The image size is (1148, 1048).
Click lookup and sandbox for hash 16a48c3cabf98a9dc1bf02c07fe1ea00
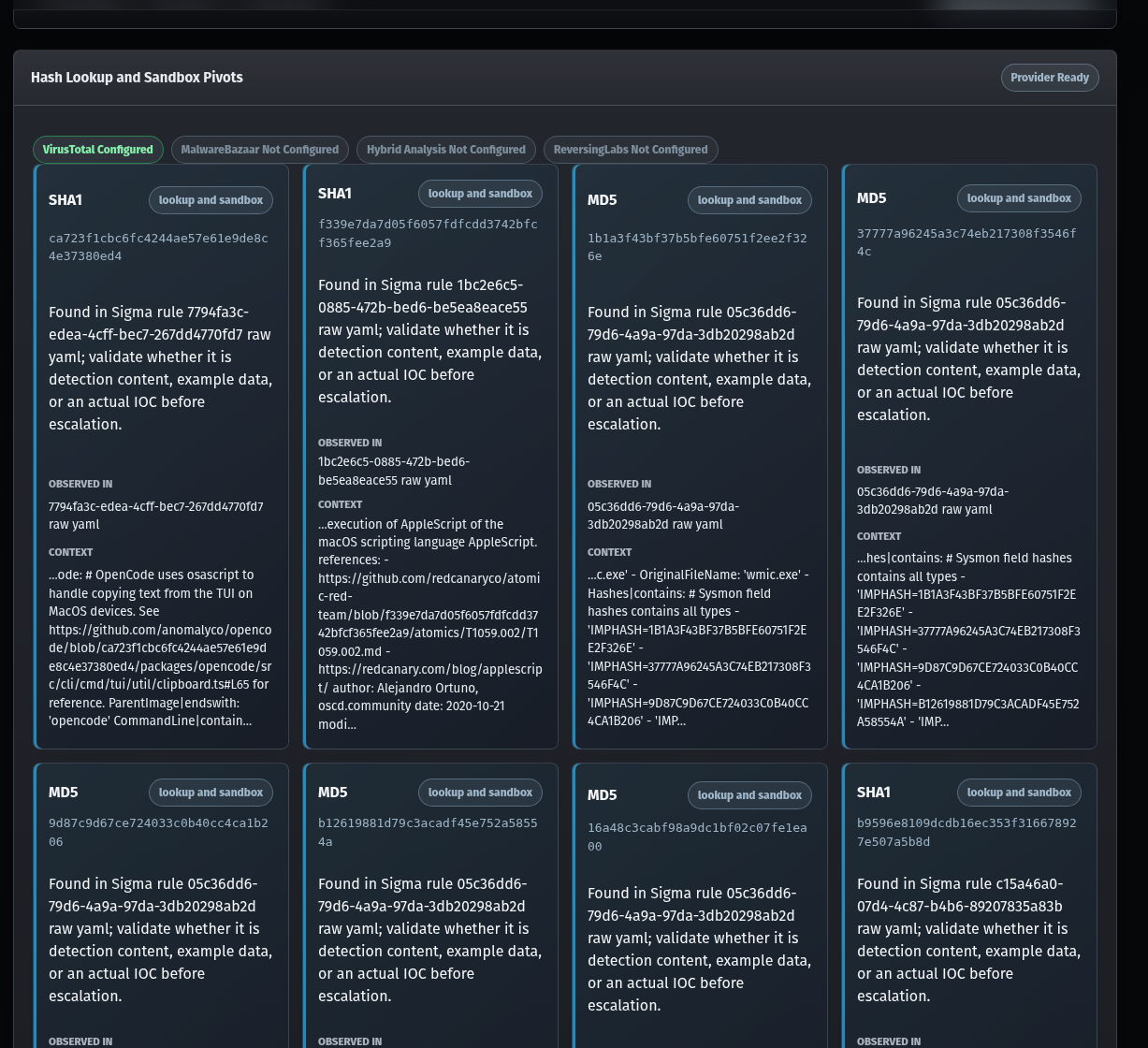coord(749,795)
